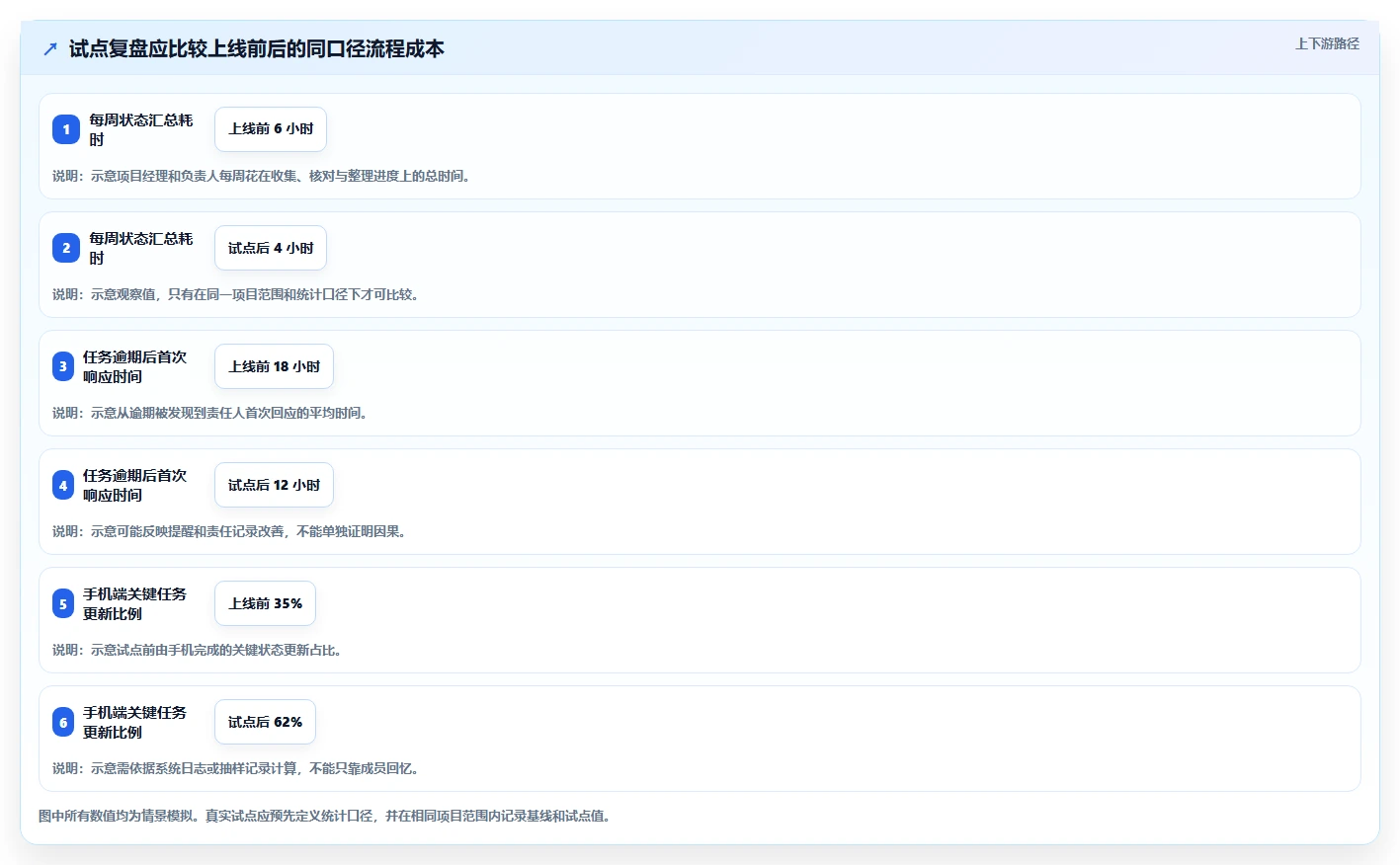Click the title 试点复盘应比较上线前后的同口径流程成本
Screen dimensions: 1400x865
coord(257,48)
